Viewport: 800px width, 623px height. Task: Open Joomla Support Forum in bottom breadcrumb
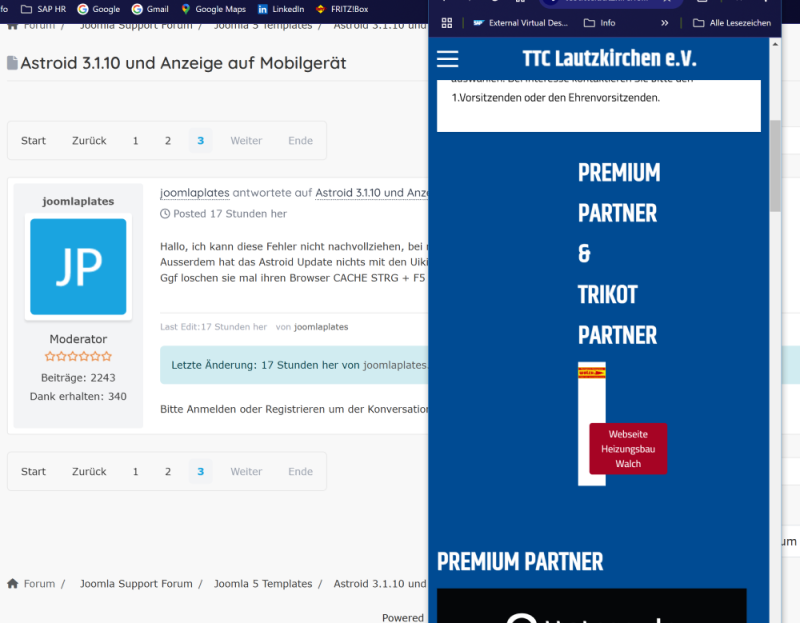click(x=136, y=584)
